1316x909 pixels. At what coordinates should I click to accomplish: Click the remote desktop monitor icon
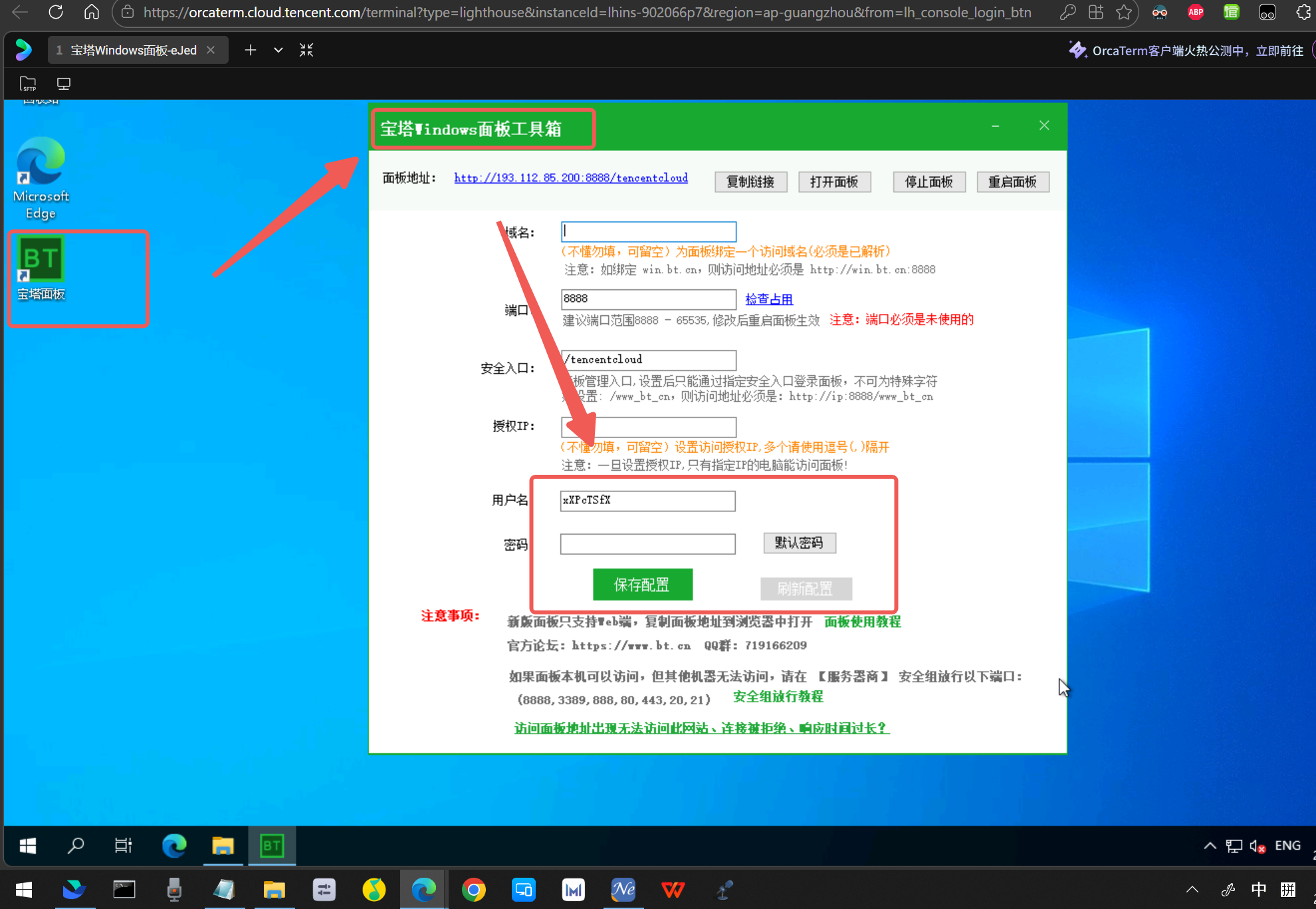coord(64,84)
